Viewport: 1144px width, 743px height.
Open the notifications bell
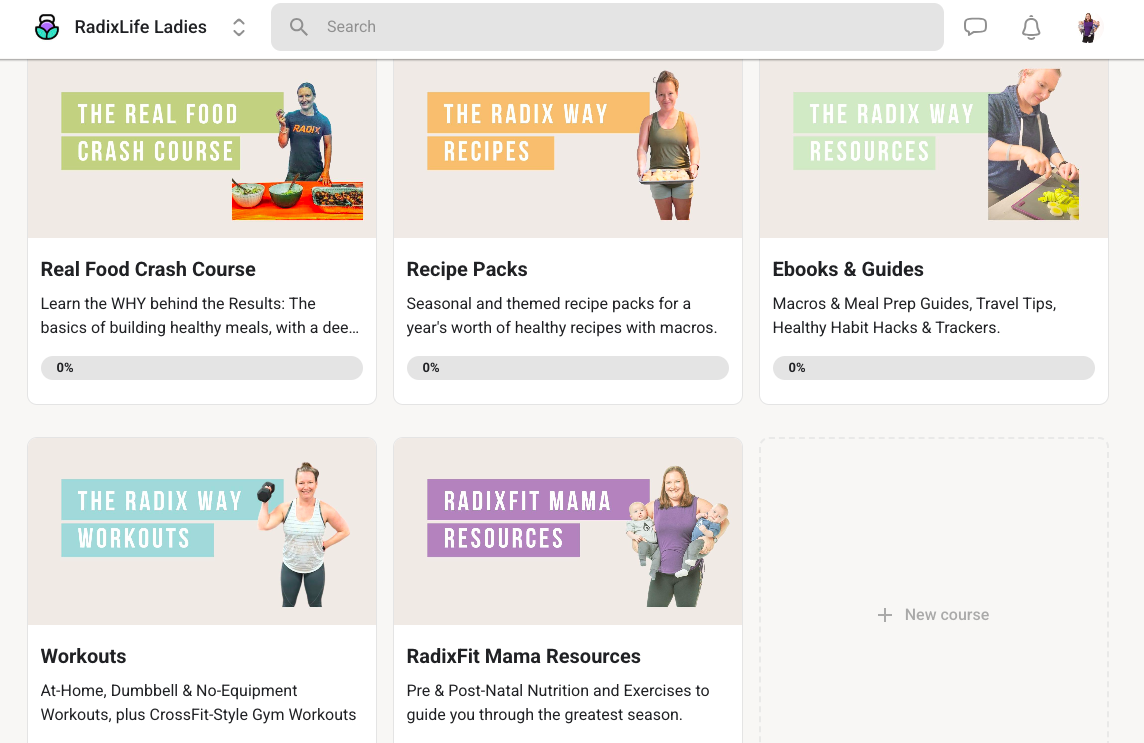click(x=1031, y=27)
